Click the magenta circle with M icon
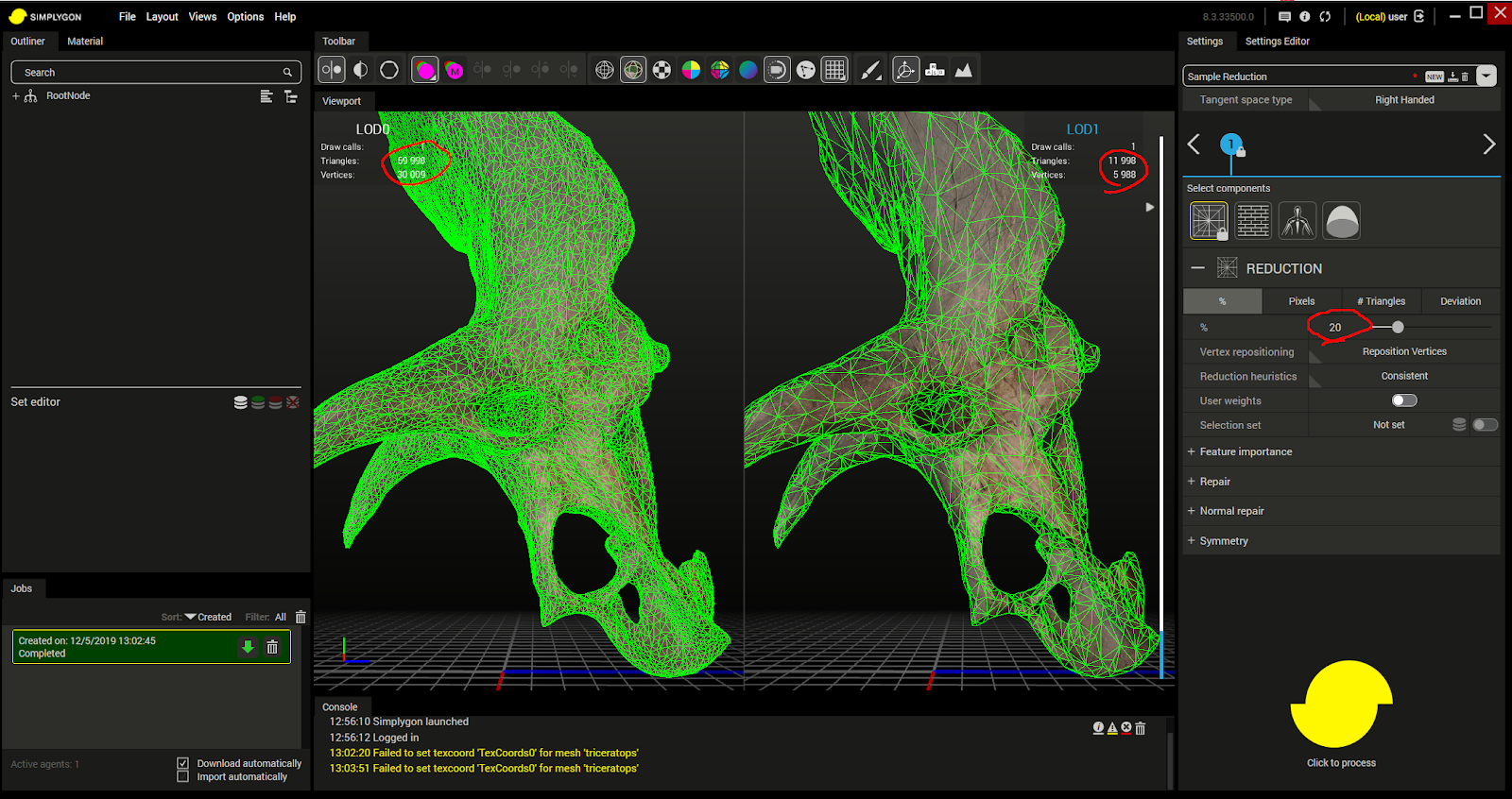The height and width of the screenshot is (799, 1512). coord(455,70)
